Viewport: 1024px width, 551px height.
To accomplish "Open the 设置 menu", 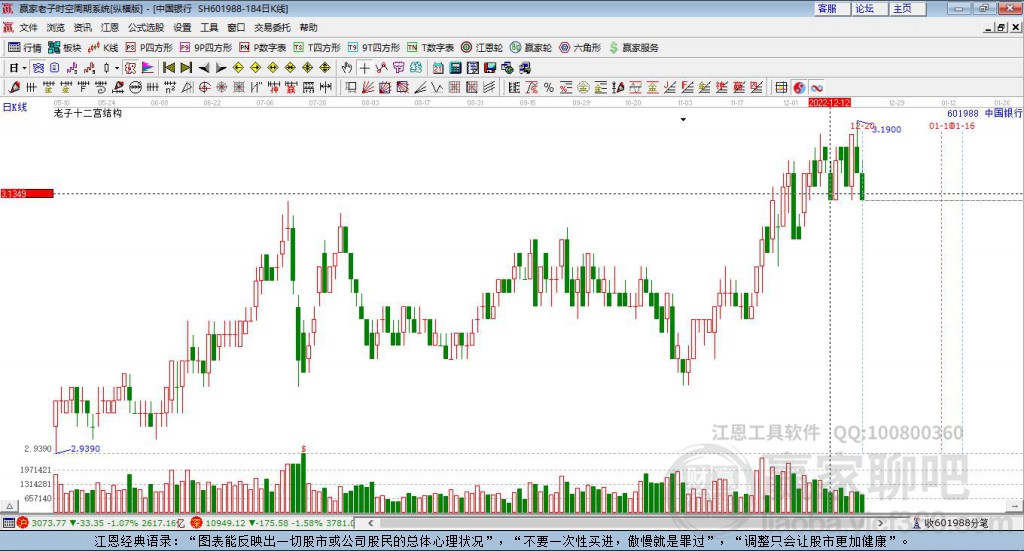I will click(182, 27).
